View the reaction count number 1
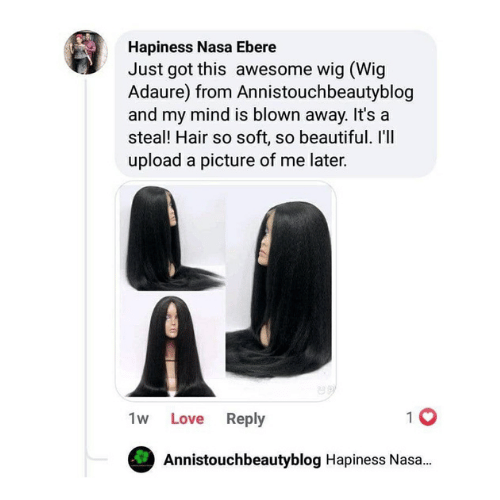This screenshot has height=500, width=500. 410,417
